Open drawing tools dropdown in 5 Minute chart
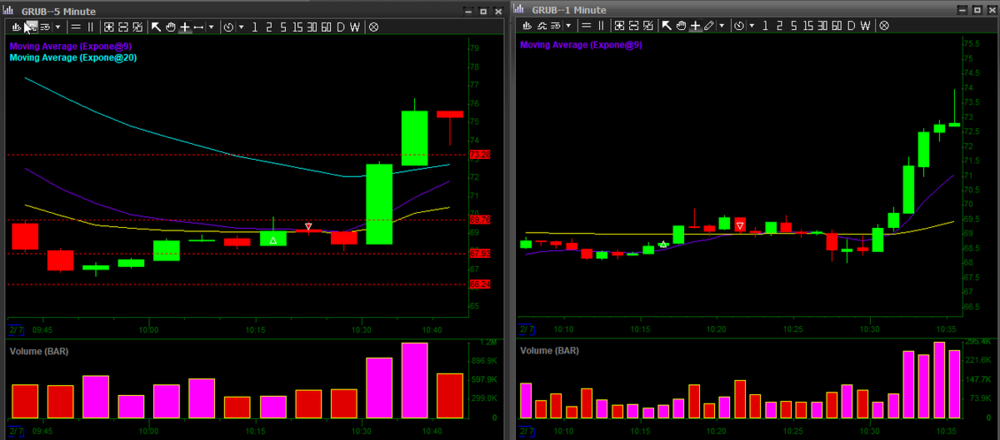 [211, 27]
